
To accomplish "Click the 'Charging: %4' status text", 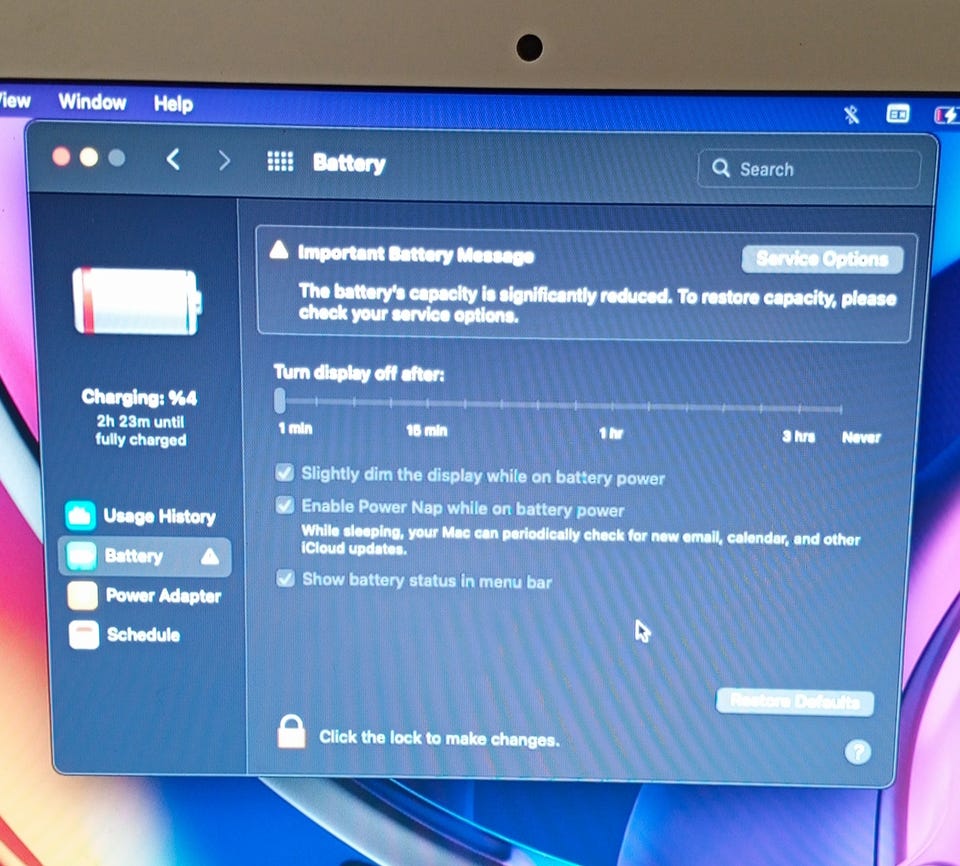I will (x=139, y=397).
